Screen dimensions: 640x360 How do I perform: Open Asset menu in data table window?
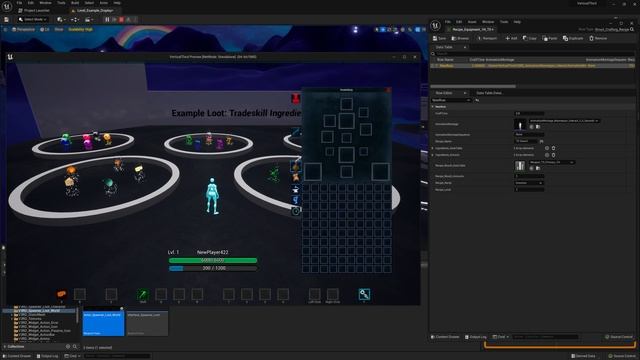472,22
